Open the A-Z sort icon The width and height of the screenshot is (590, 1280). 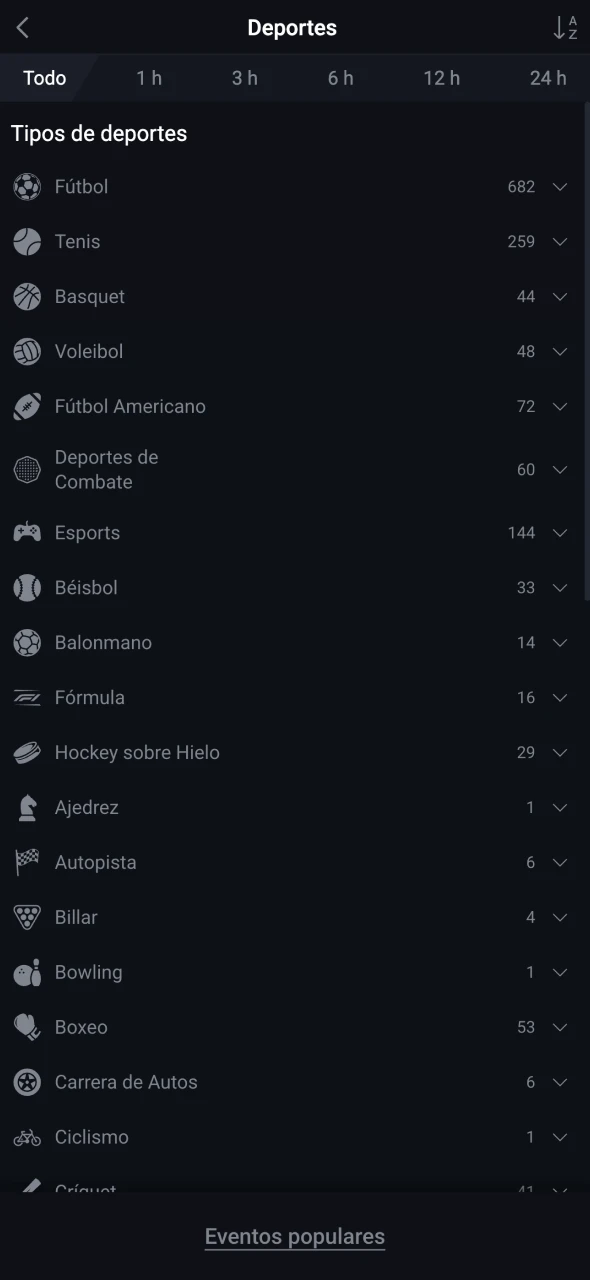[565, 28]
